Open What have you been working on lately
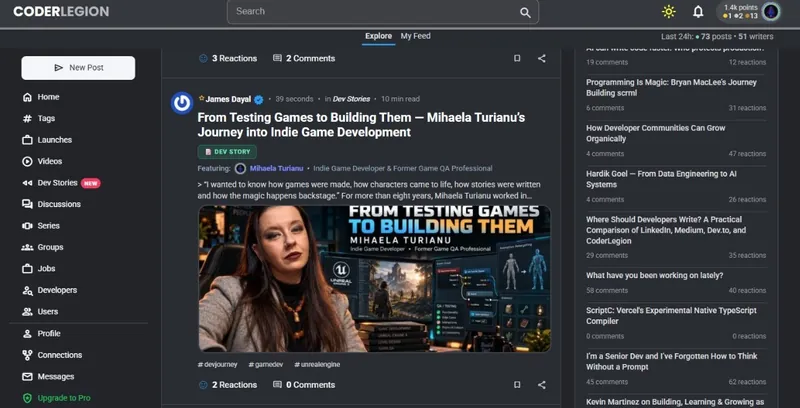Viewport: 800px width, 408px height. (655, 275)
